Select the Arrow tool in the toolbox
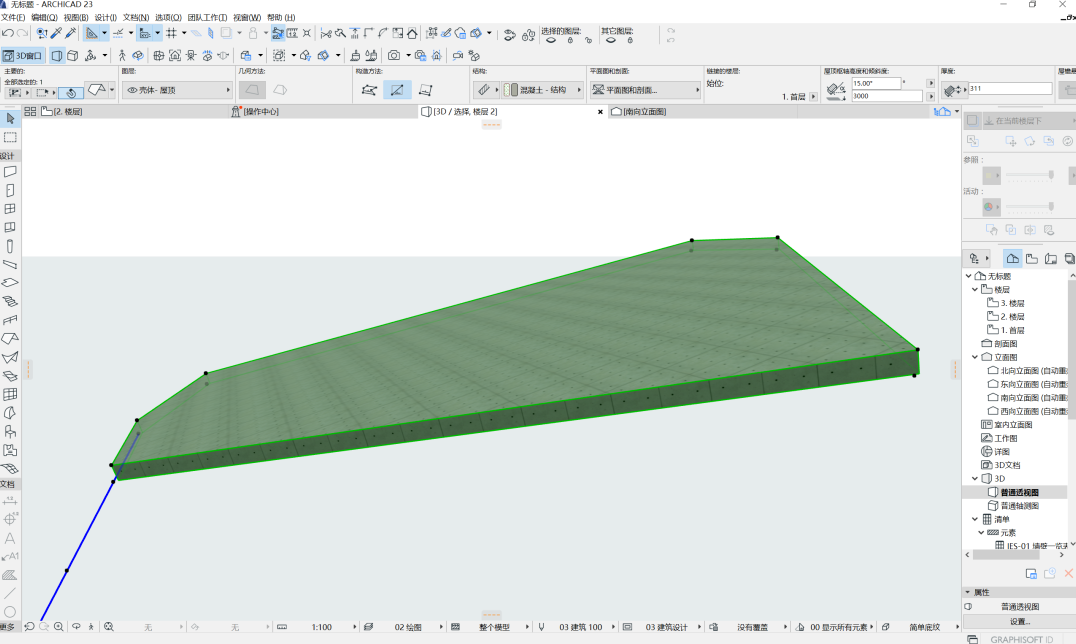Screen dimensions: 1076x644 point(10,119)
